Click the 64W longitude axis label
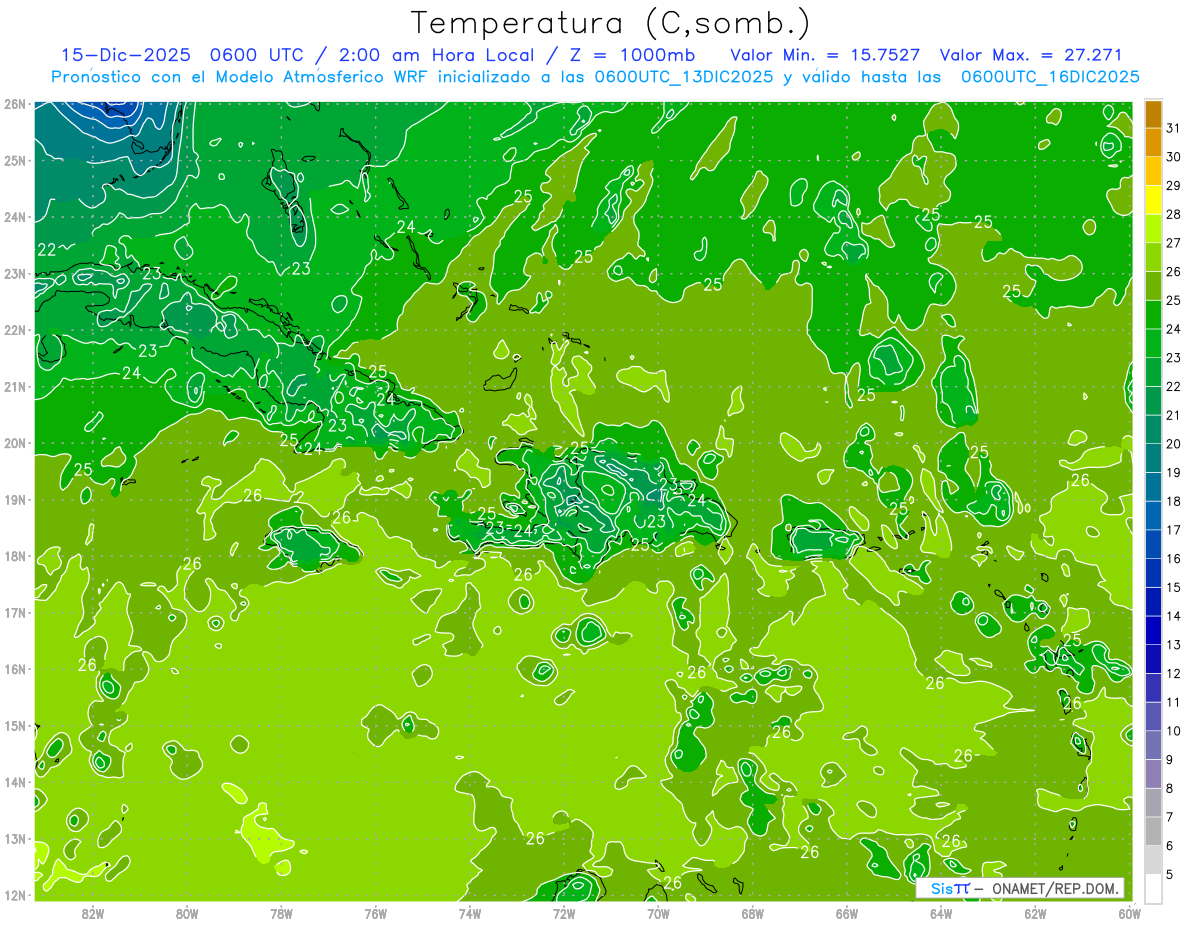The height and width of the screenshot is (927, 1200). (941, 913)
